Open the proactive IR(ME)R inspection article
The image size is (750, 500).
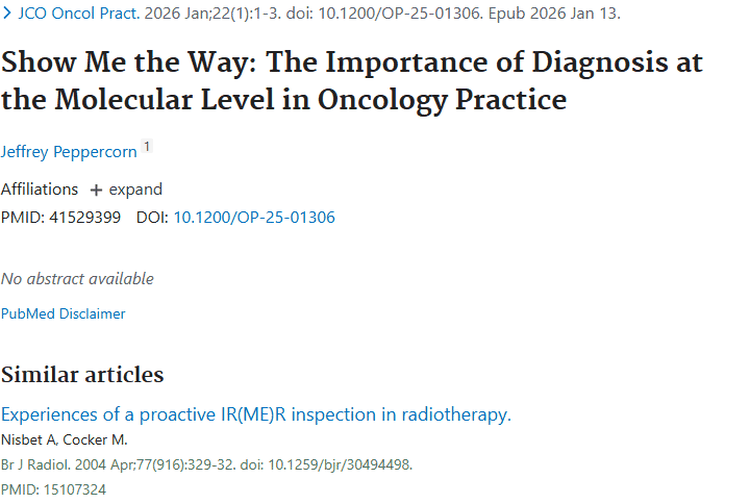coord(256,415)
